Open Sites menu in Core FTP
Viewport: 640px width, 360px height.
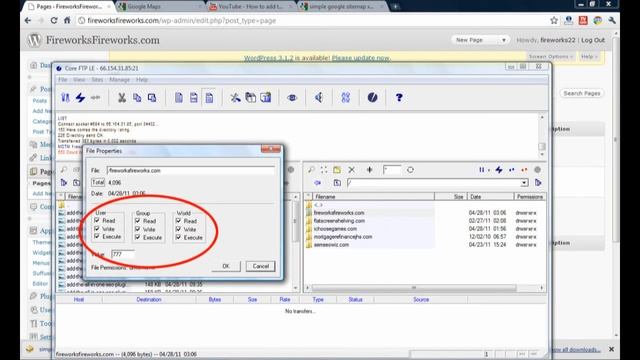pyautogui.click(x=97, y=80)
